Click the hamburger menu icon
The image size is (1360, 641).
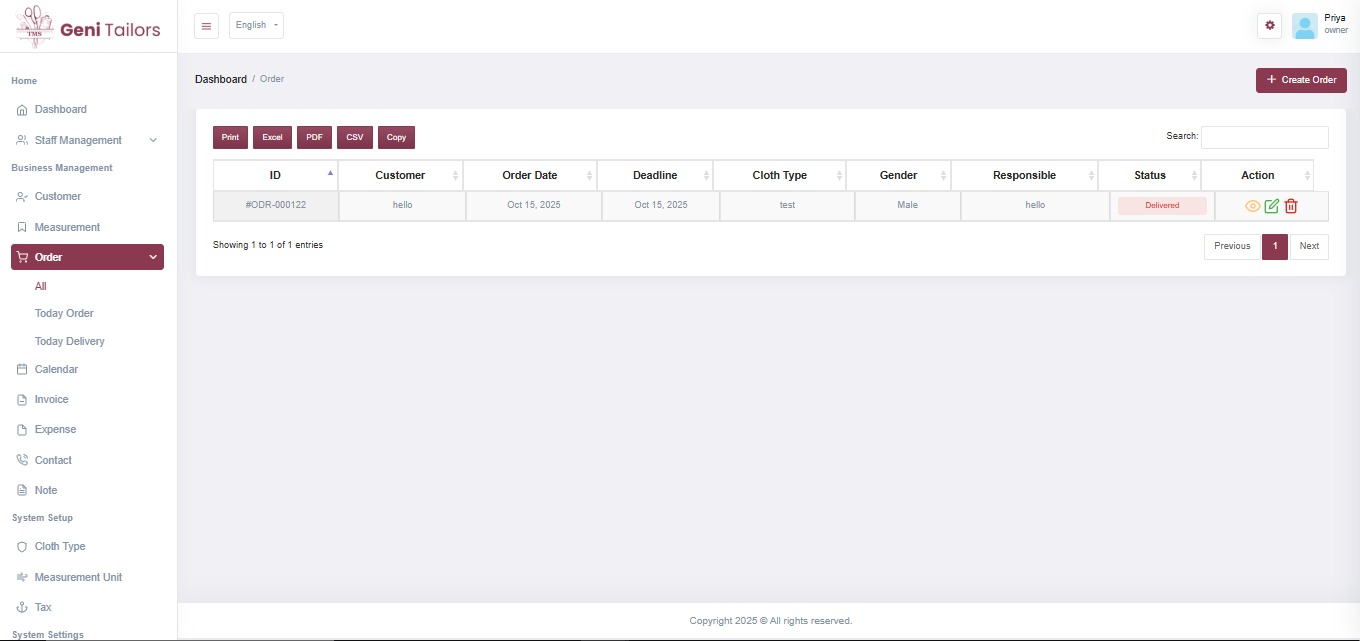206,26
